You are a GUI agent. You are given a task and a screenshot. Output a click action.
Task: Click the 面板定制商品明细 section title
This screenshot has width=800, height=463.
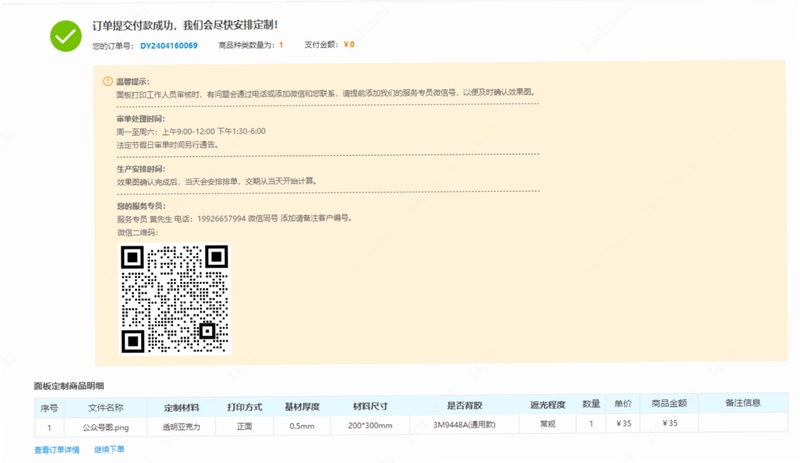tap(69, 386)
